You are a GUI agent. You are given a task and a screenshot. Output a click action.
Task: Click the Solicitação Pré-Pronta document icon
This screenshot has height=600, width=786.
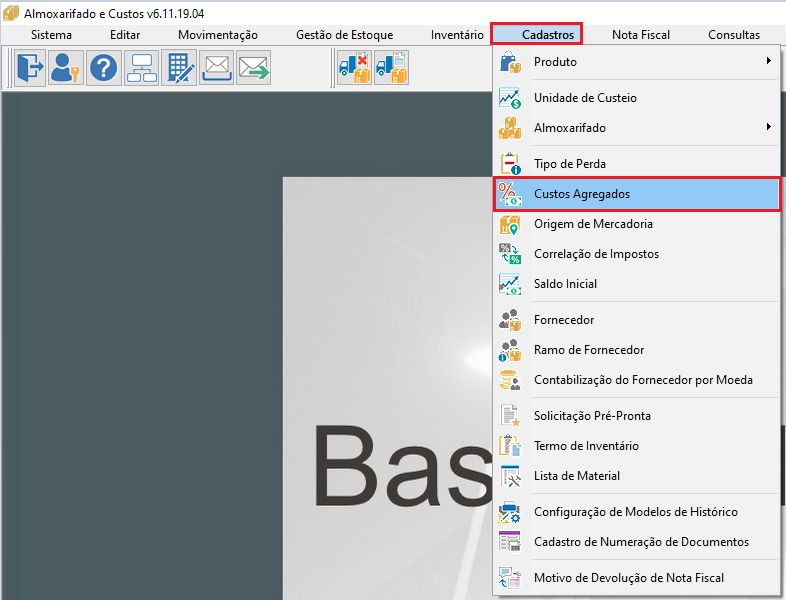[x=510, y=416]
